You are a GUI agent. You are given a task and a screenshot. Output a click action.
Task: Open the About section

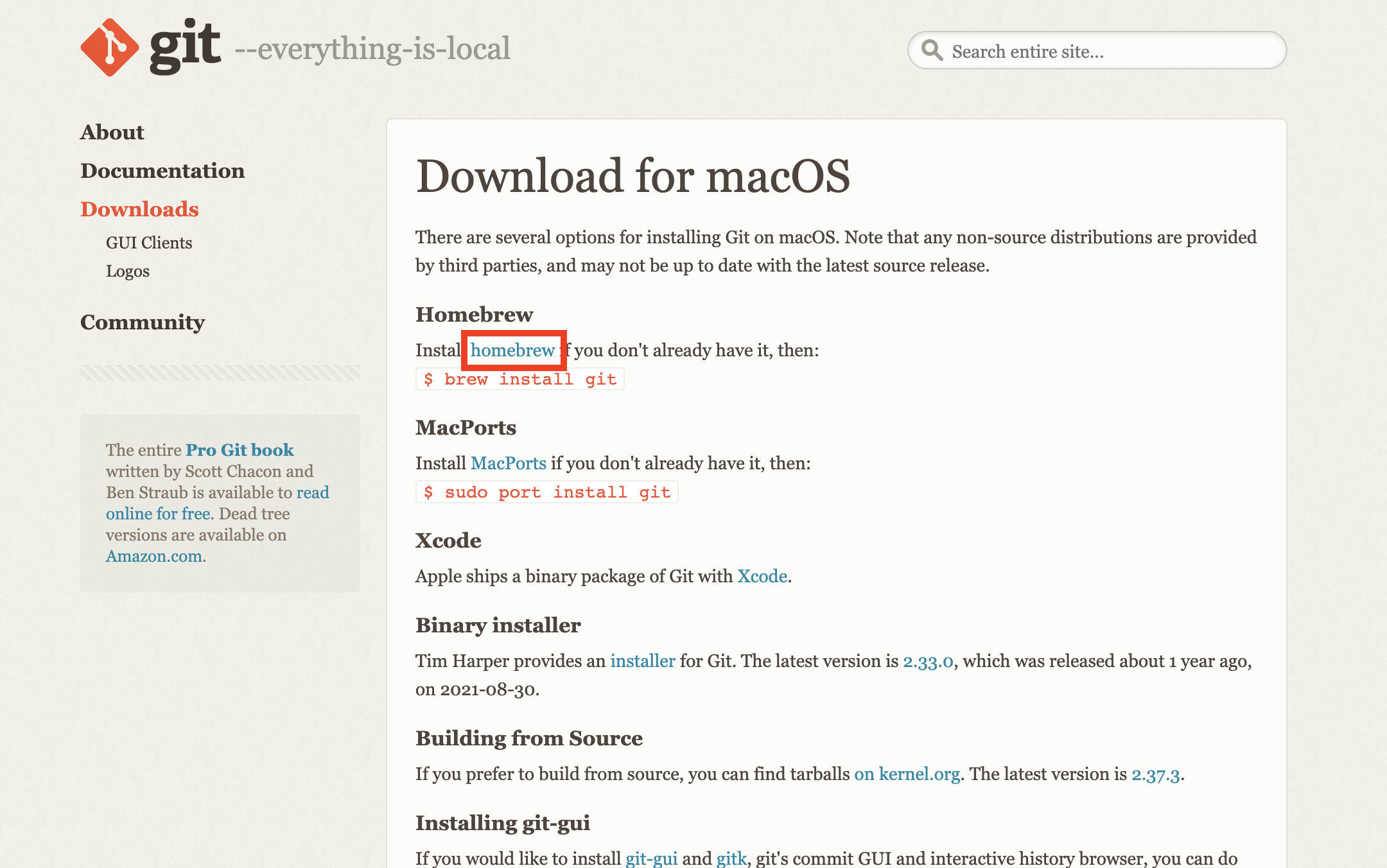(112, 132)
